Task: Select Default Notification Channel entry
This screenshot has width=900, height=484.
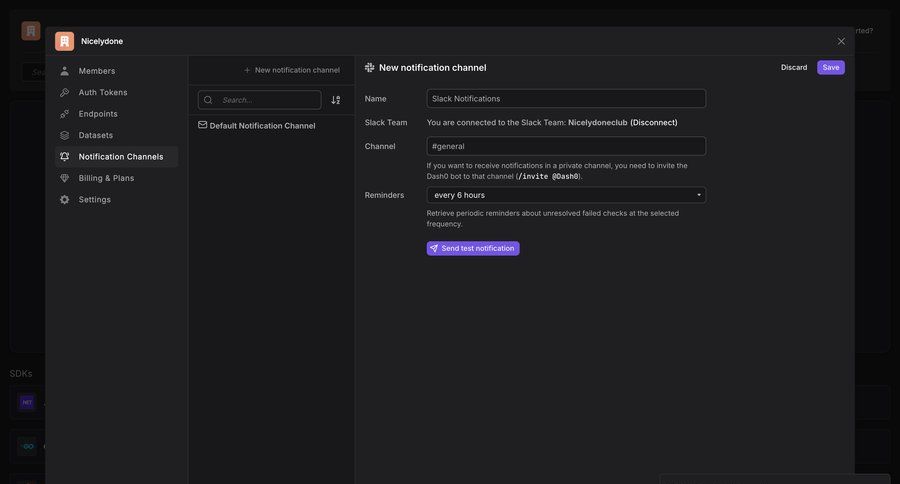Action: point(262,126)
